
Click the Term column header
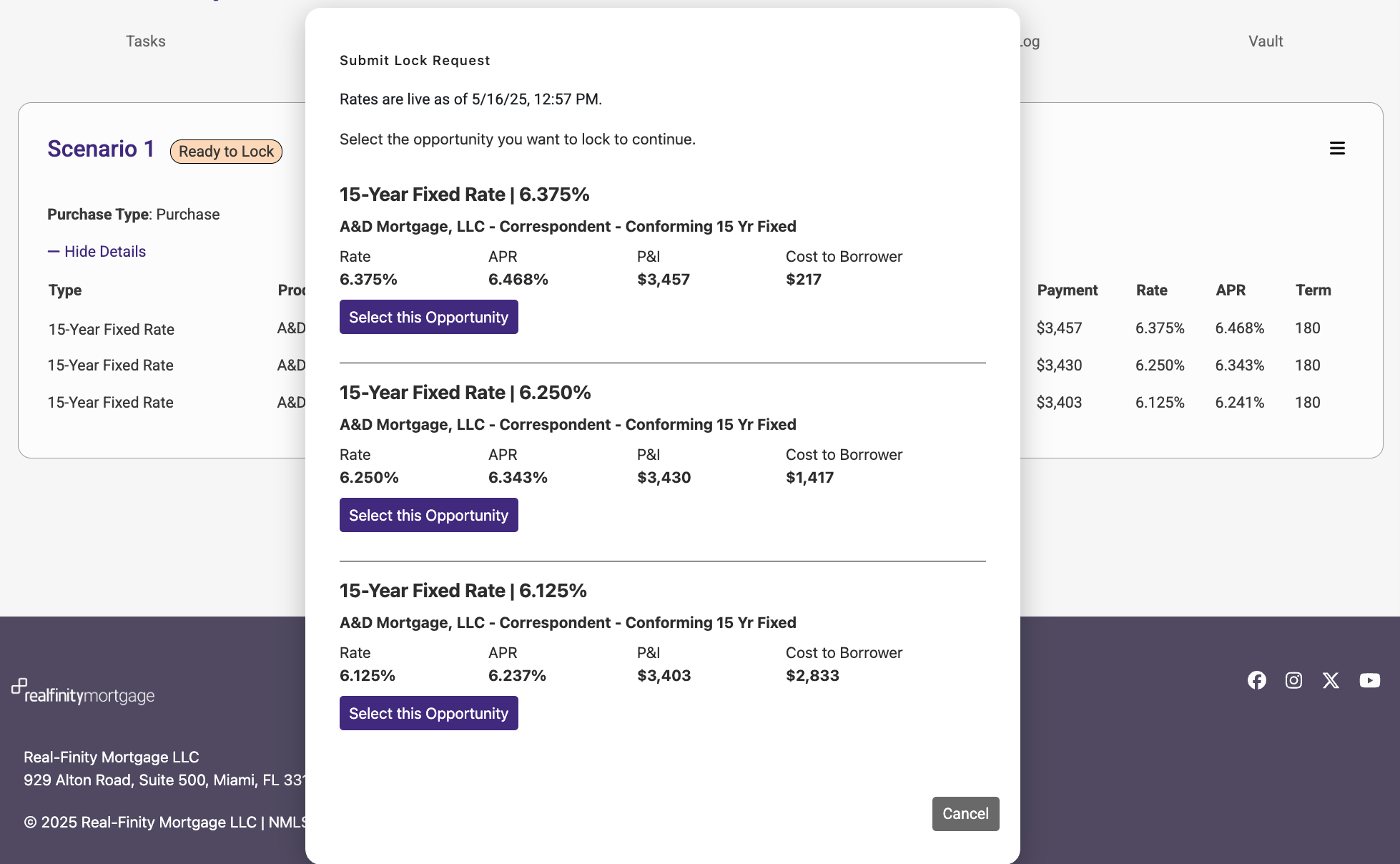pos(1313,290)
